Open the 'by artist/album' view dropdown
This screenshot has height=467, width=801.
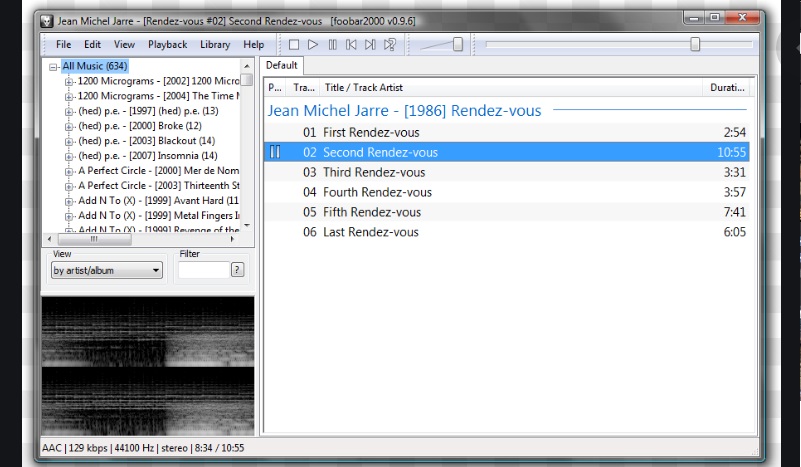(x=107, y=270)
